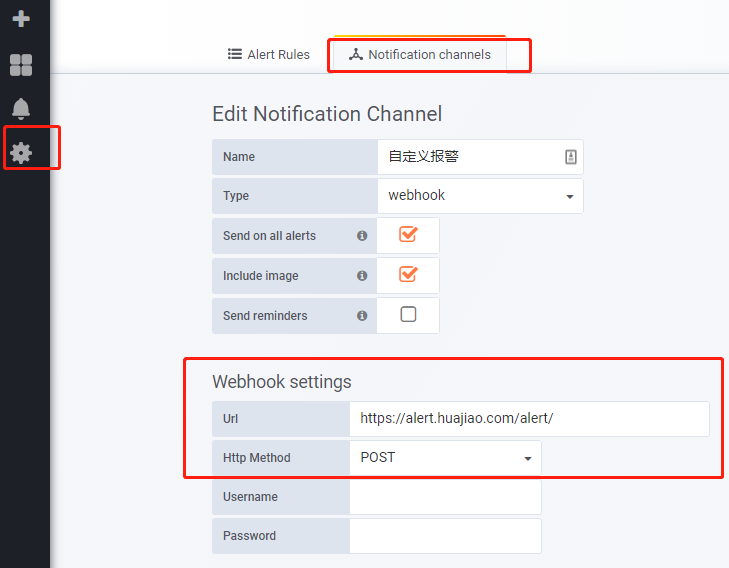
Task: Open the Dashboards grid icon in sidebar
Action: click(21, 65)
